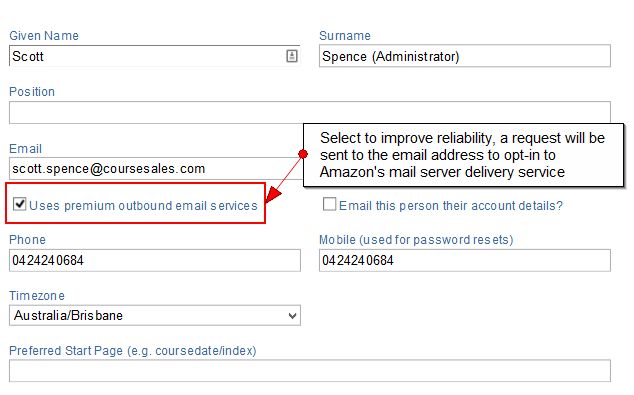Select the Australia/Brisbane timezone combo box

[155, 315]
